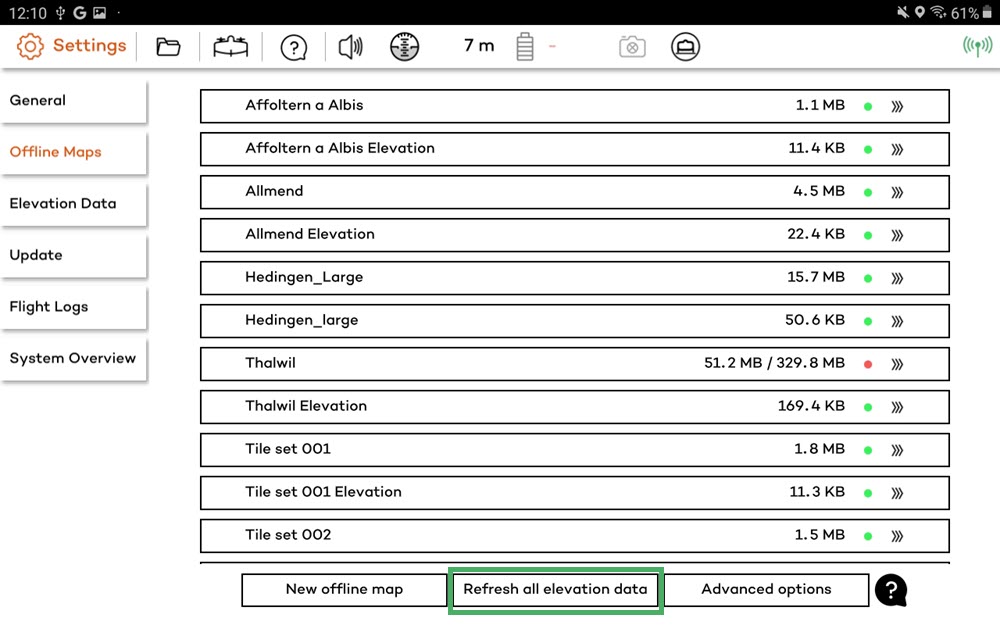Image resolution: width=1000 pixels, height=625 pixels.
Task: Expand the chevron for Affoltern a Albis
Action: [899, 106]
